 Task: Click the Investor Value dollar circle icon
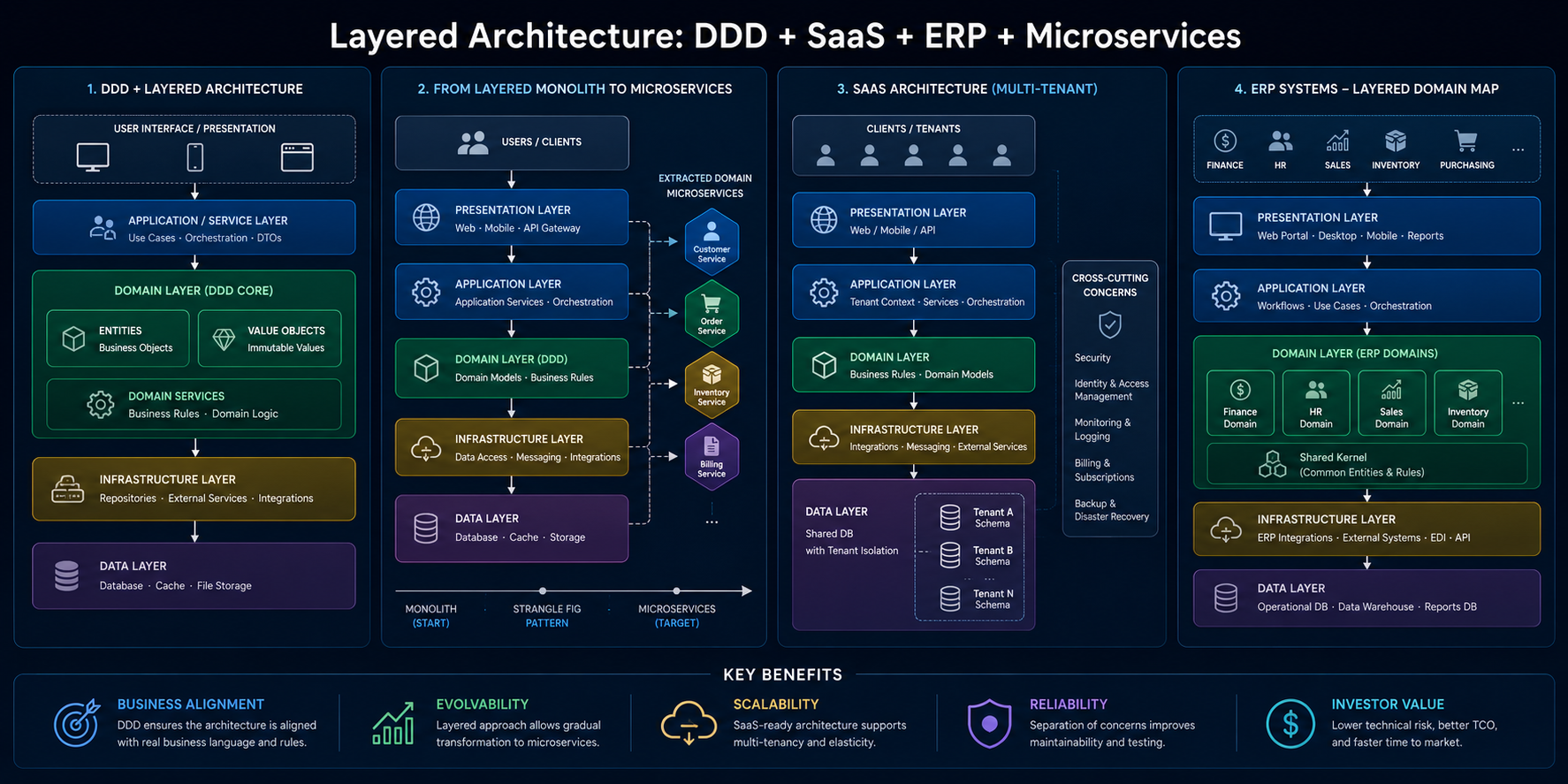pos(1290,723)
